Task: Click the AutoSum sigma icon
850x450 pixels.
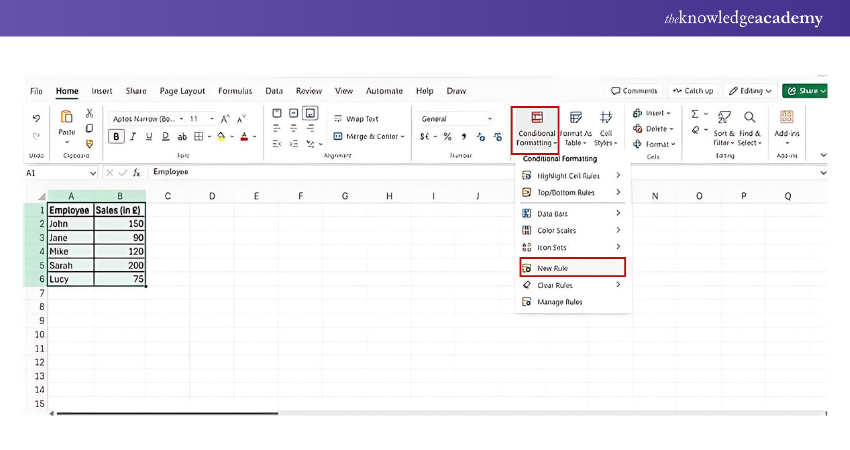Action: [694, 114]
